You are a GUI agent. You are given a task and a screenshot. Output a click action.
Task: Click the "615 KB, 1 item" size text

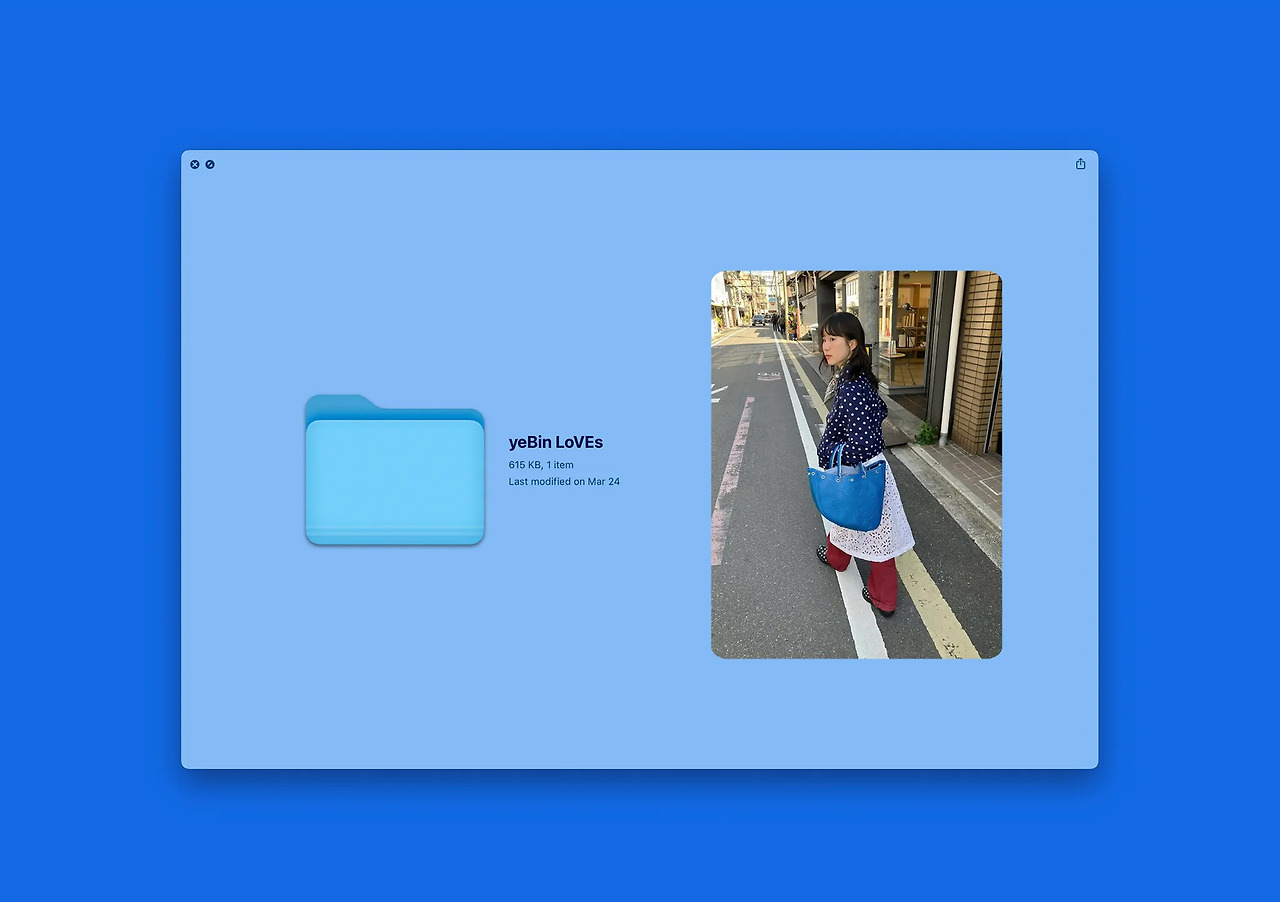(541, 465)
